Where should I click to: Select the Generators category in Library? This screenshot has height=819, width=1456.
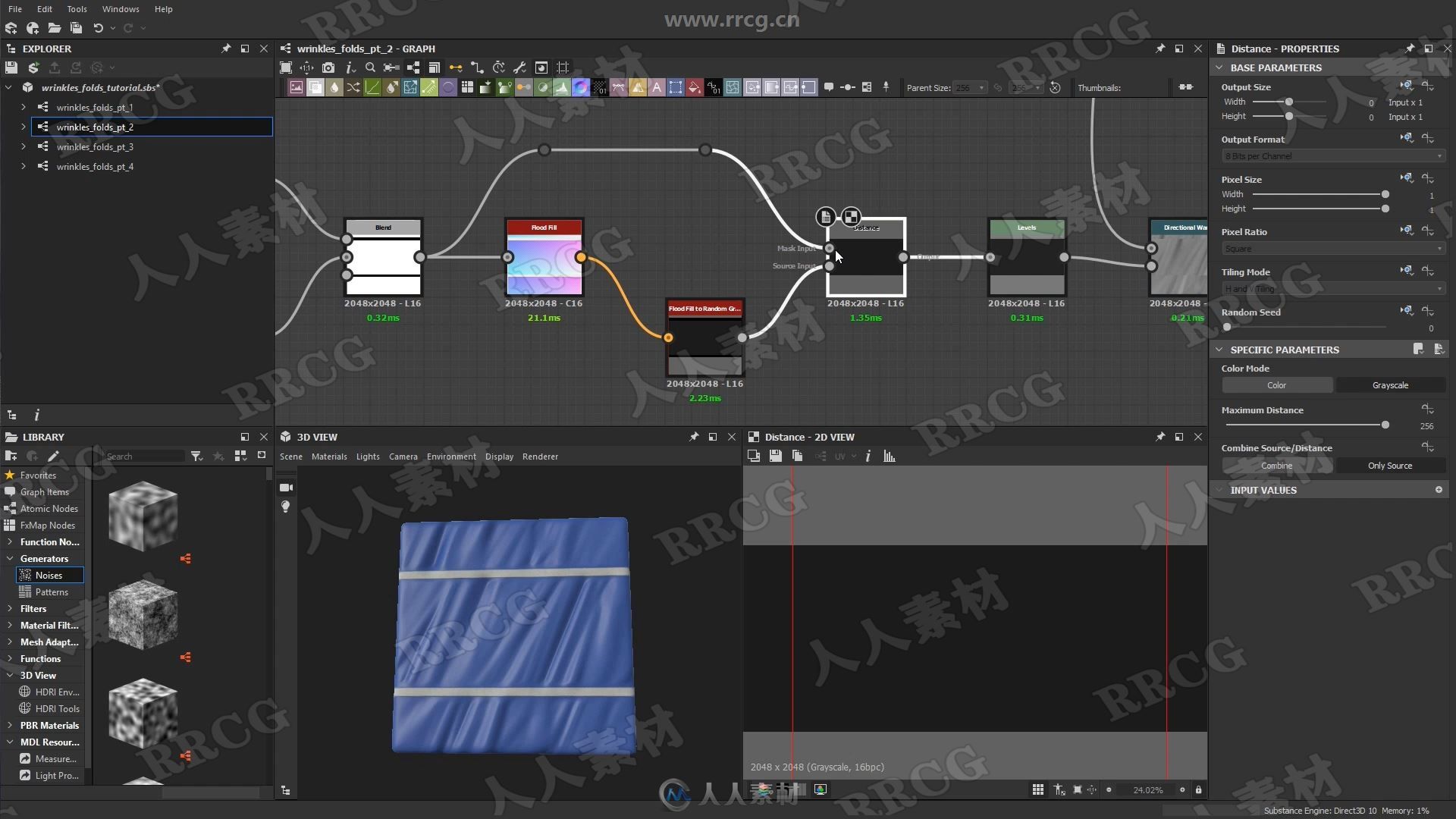click(x=44, y=558)
